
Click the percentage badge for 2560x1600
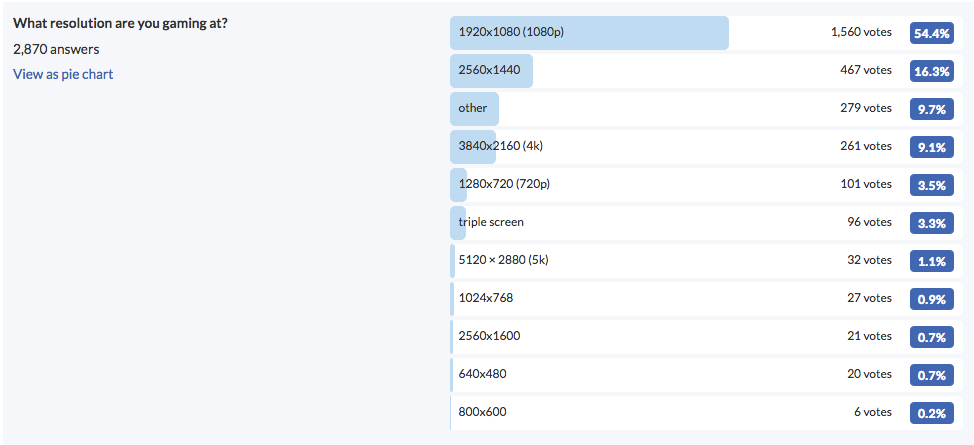click(930, 337)
